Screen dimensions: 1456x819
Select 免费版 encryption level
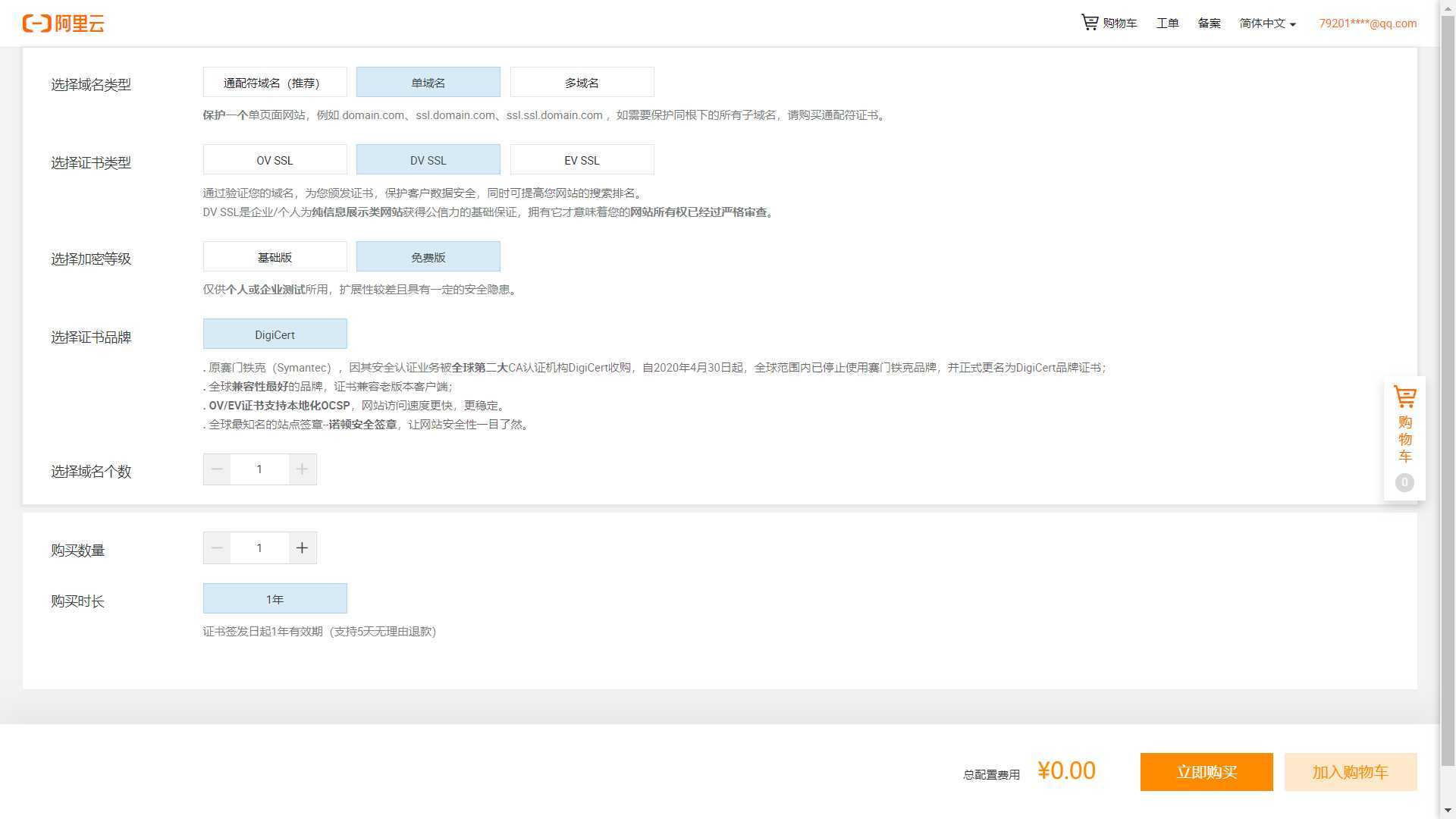[x=428, y=256]
